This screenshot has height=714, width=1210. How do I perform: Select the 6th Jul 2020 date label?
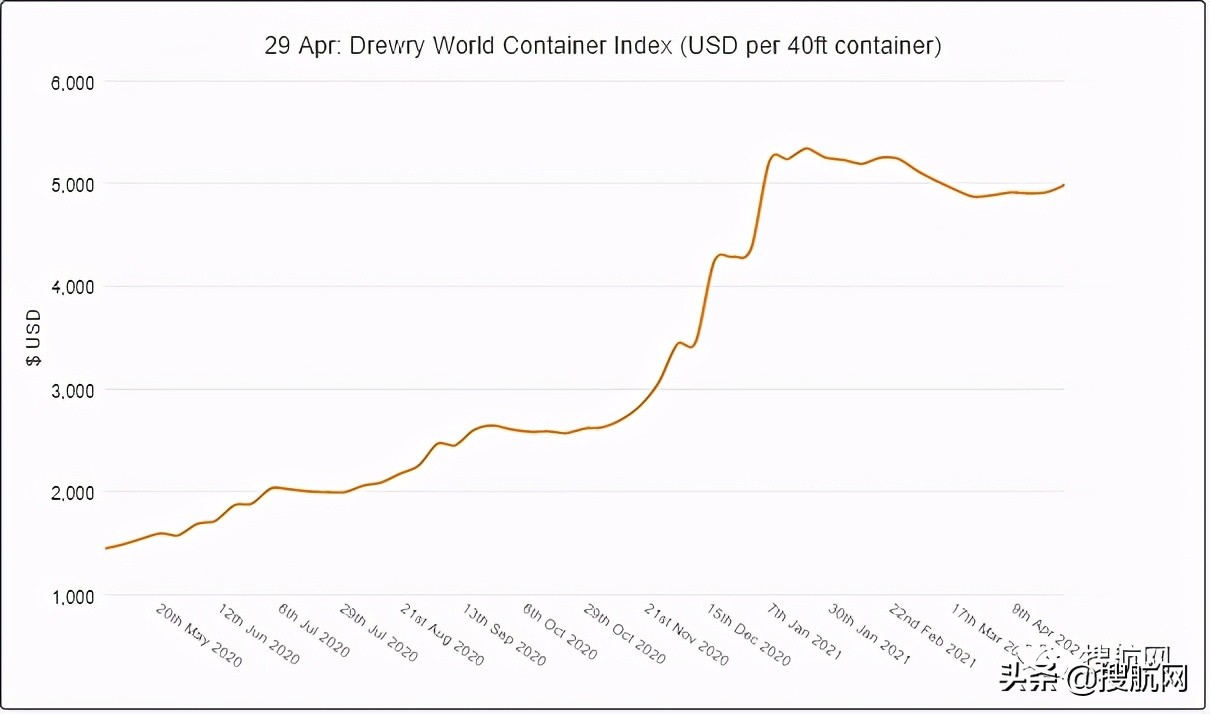tap(314, 632)
